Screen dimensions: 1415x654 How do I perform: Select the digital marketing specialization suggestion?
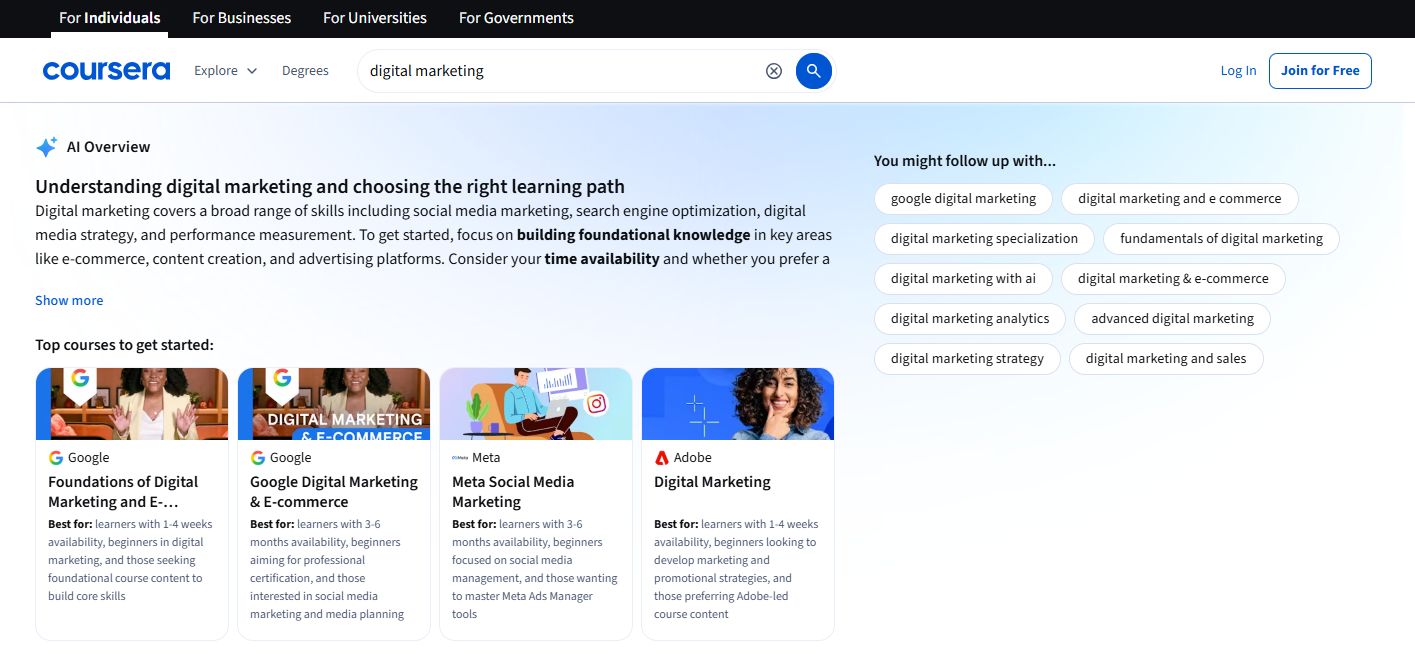984,239
